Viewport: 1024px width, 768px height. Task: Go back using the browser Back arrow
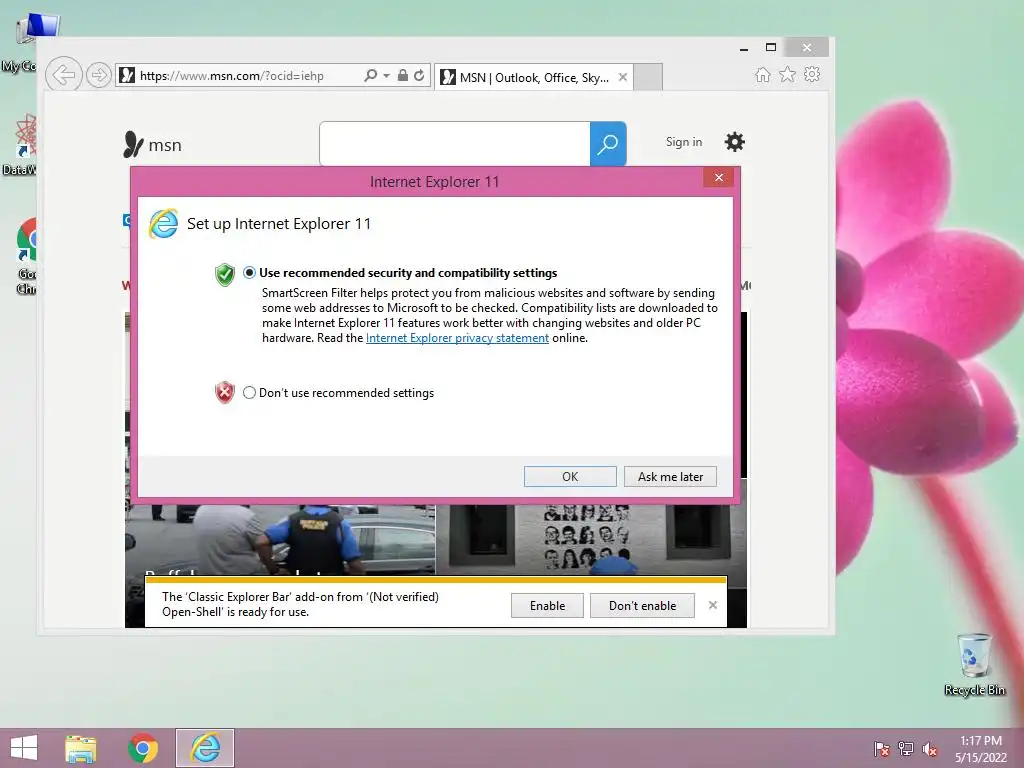[x=63, y=75]
